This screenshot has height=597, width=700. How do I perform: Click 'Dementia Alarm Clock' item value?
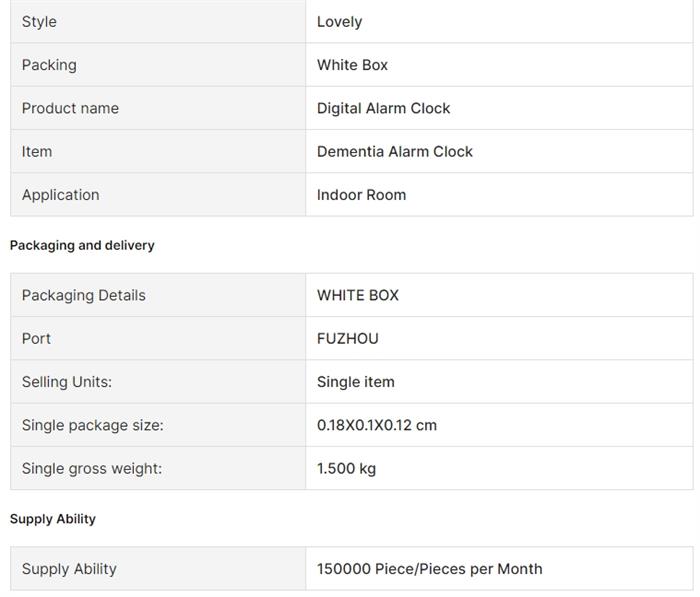click(394, 152)
